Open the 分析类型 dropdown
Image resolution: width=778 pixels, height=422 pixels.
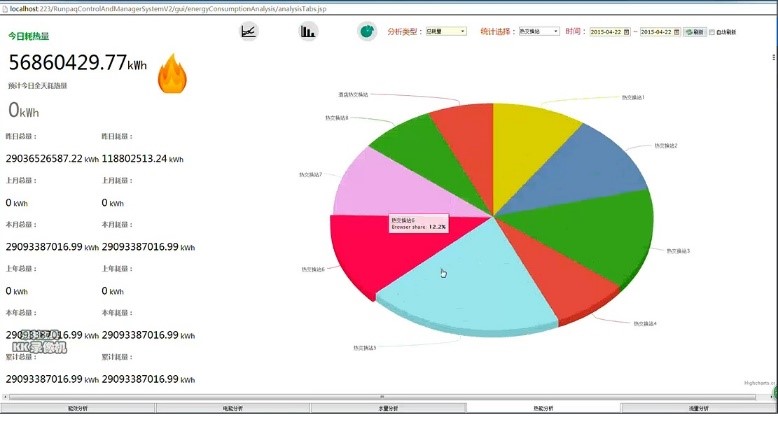[x=446, y=32]
